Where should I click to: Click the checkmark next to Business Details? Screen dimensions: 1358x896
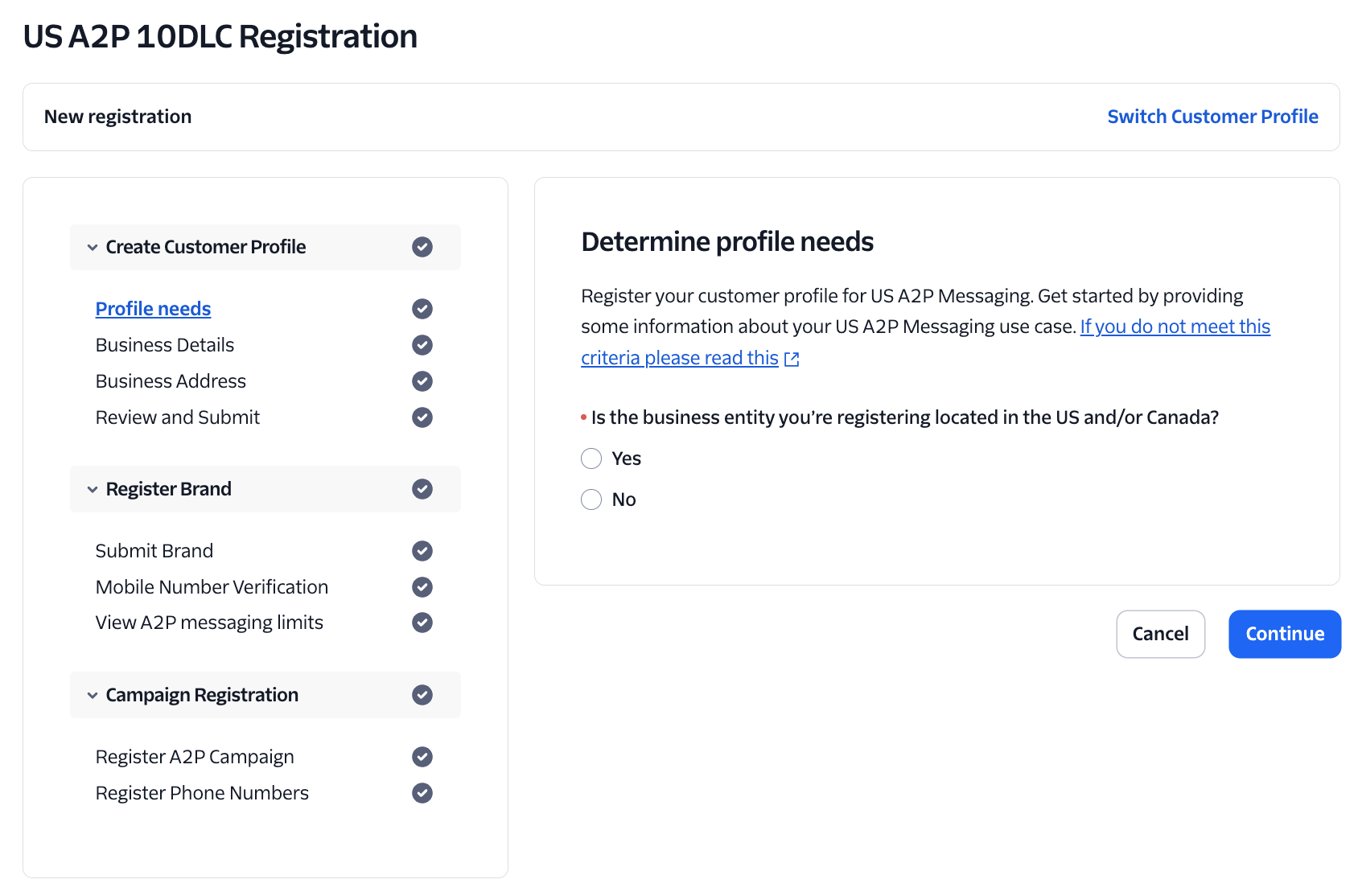coord(422,345)
